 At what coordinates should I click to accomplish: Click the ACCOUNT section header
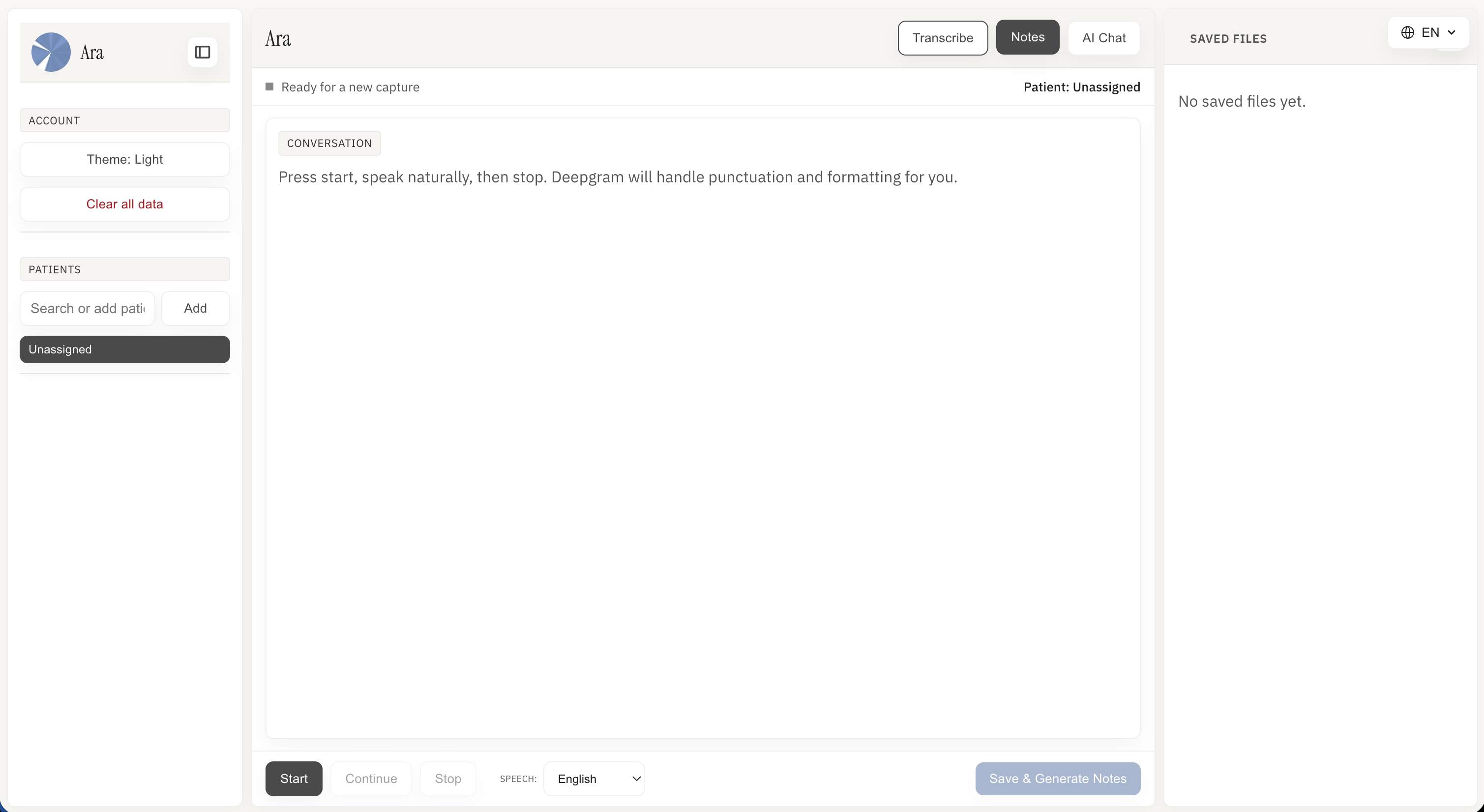click(x=124, y=120)
